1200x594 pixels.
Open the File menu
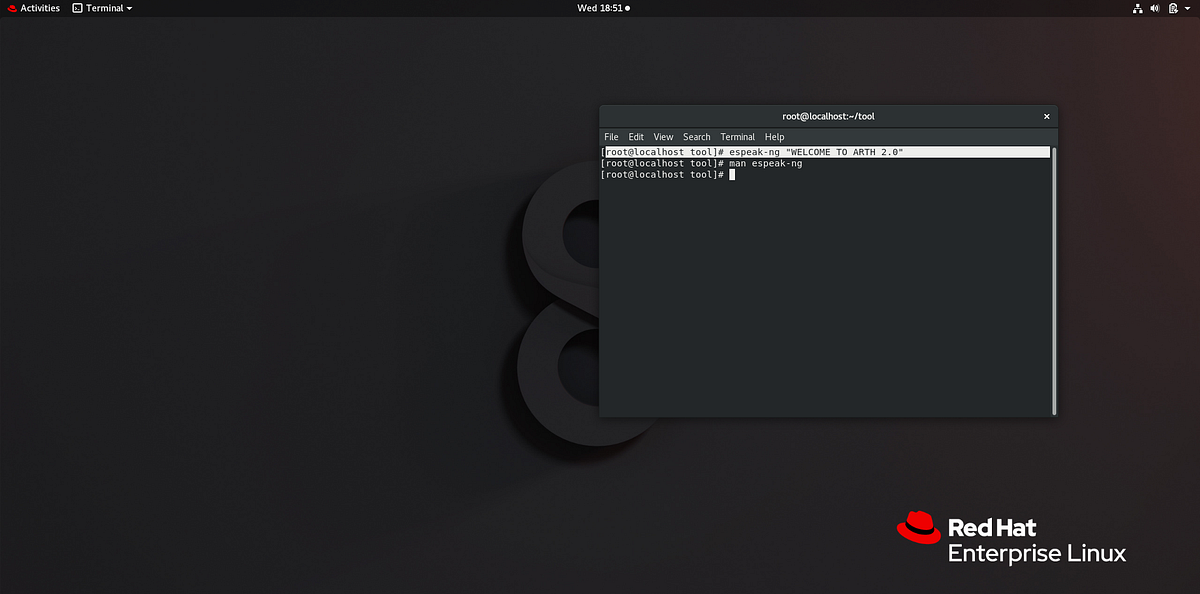tap(611, 136)
